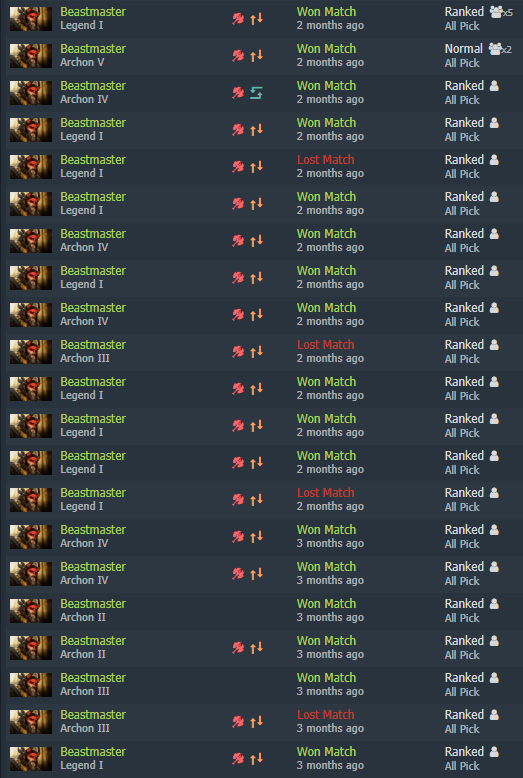This screenshot has width=523, height=778.
Task: Open Lost Match in Archon III row, 3 months ago
Action: [x=326, y=714]
